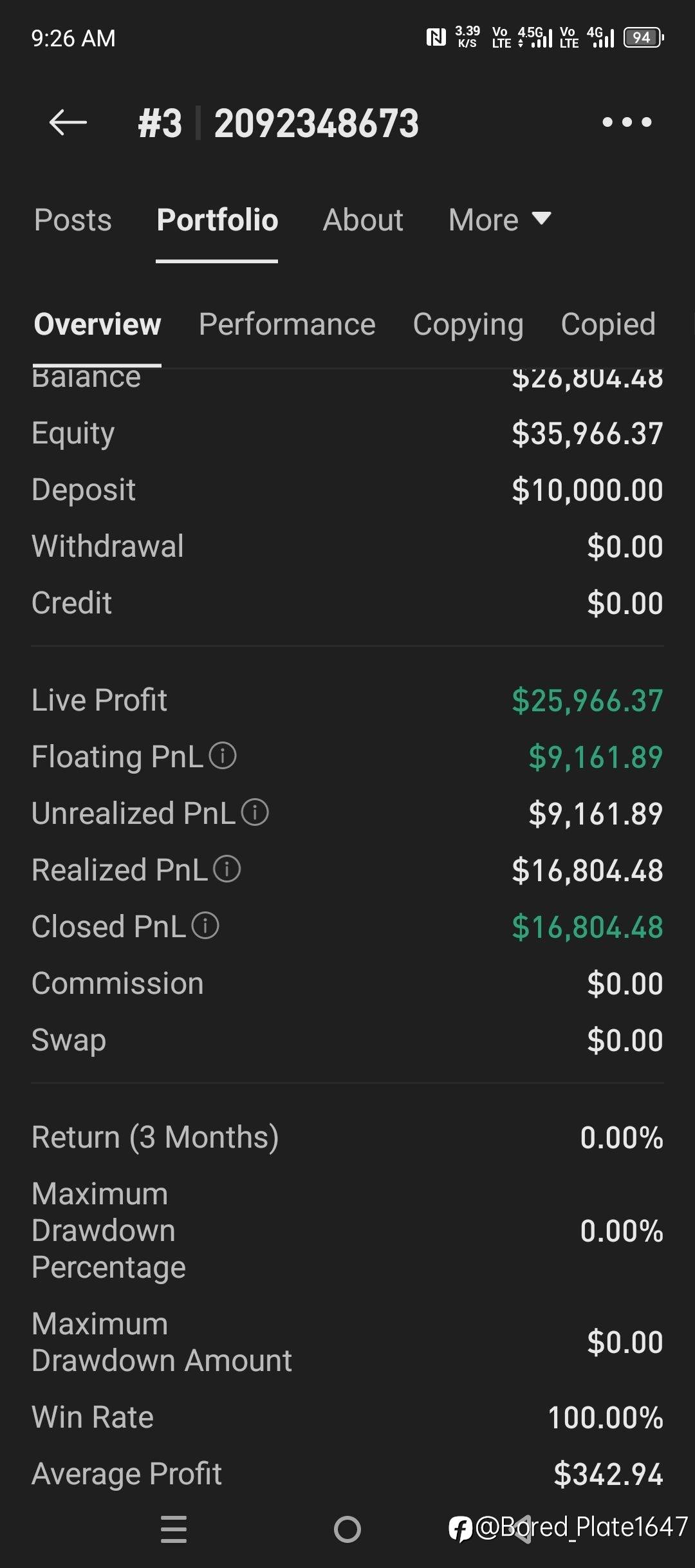Select the Portfolio tab
This screenshot has height=1568, width=695.
coord(218,220)
